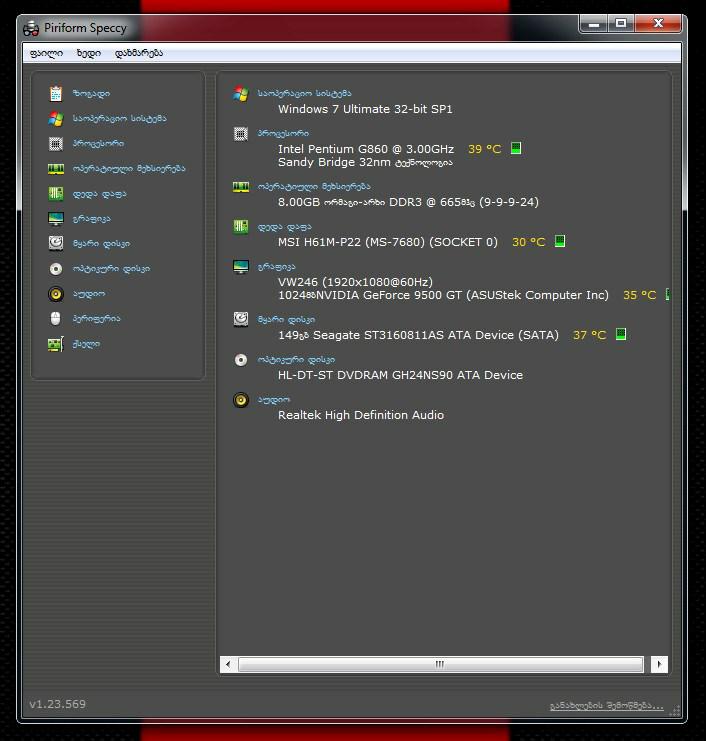Open the Summary section clipboard icon in sidebar
The height and width of the screenshot is (741, 706).
[x=56, y=94]
